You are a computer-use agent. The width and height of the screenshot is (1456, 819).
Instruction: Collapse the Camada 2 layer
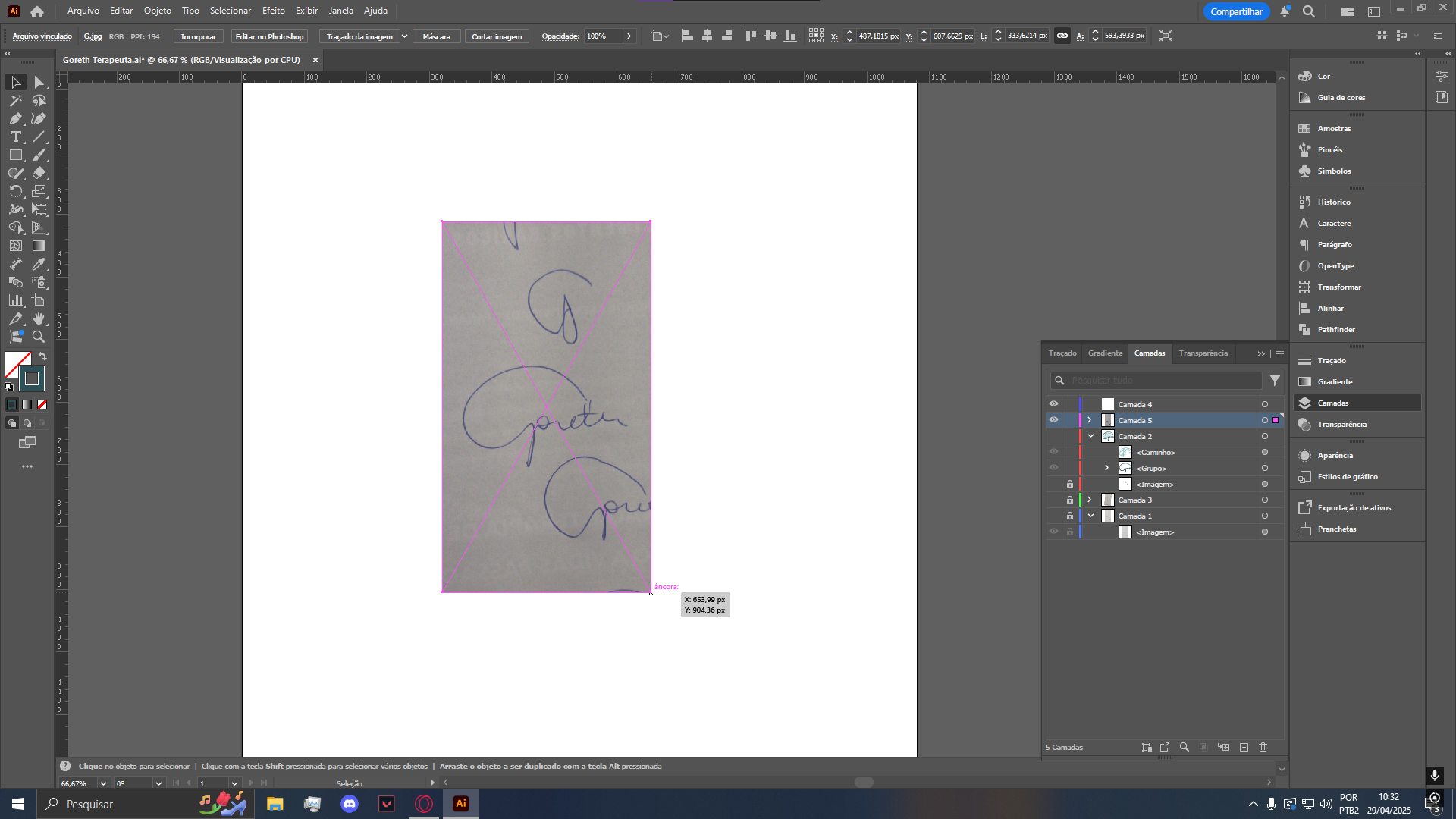pos(1091,436)
